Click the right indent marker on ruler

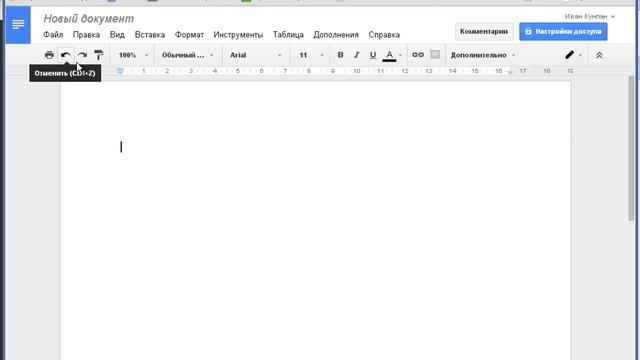pos(510,72)
